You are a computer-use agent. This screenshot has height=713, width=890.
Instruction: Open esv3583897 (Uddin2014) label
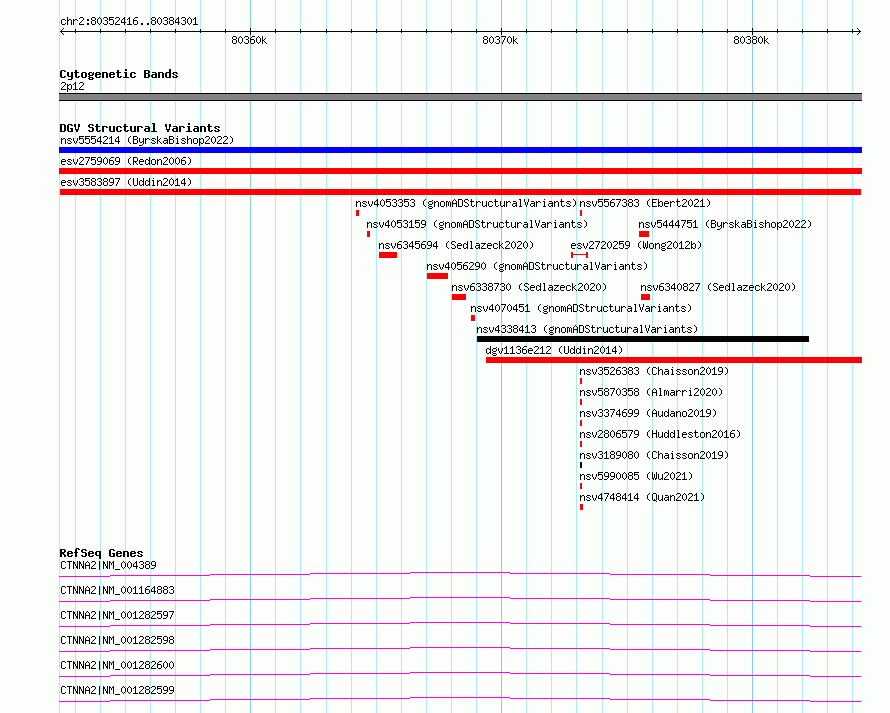126,182
